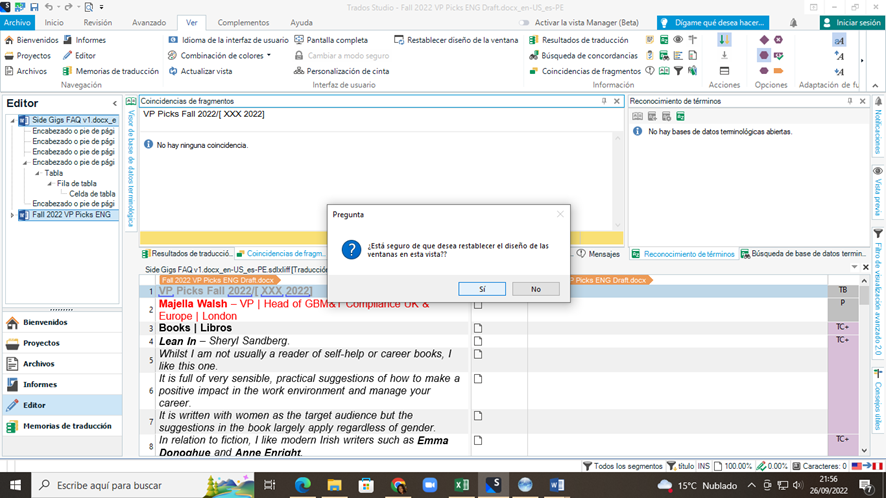Open the Avanzado ribbon tab
Image resolution: width=886 pixels, height=498 pixels.
click(149, 23)
